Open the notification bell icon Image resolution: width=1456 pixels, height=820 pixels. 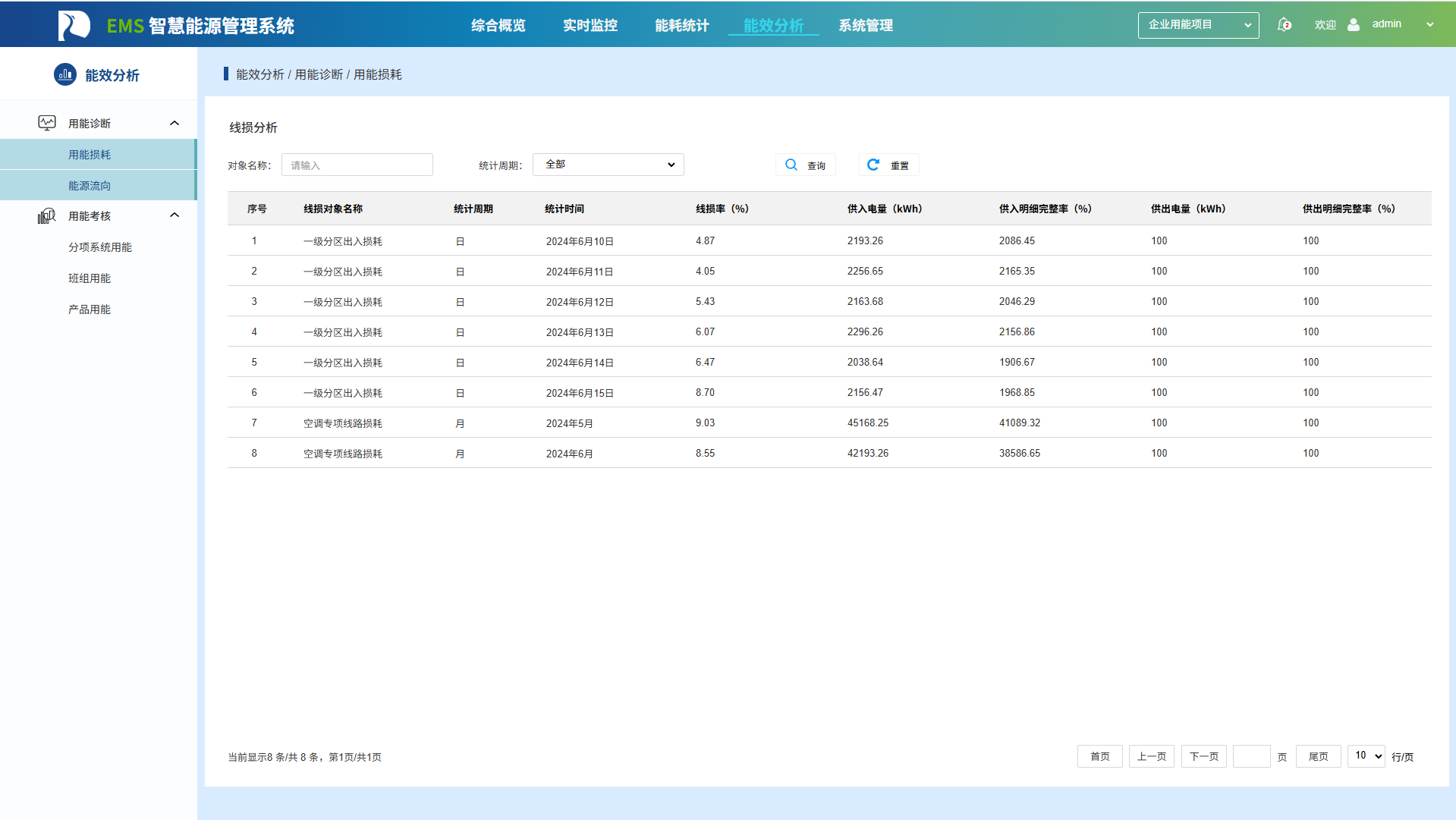point(1284,24)
